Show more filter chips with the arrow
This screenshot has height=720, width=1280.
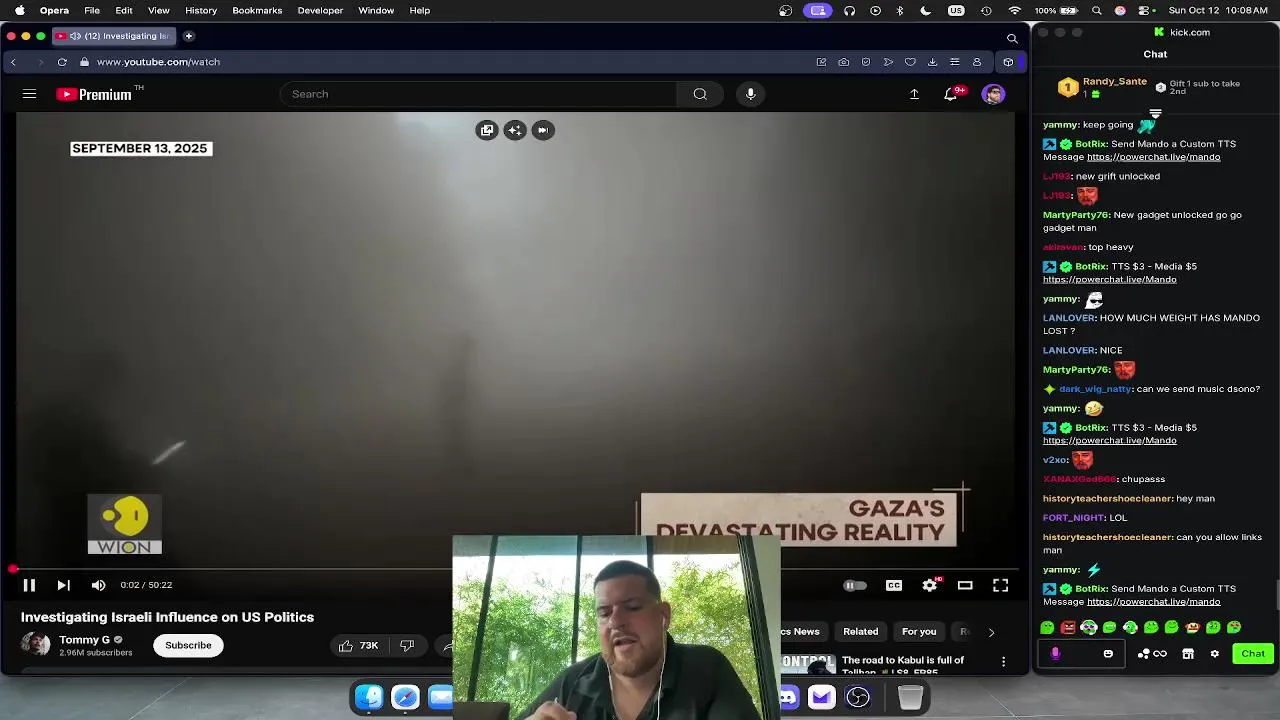tap(991, 632)
